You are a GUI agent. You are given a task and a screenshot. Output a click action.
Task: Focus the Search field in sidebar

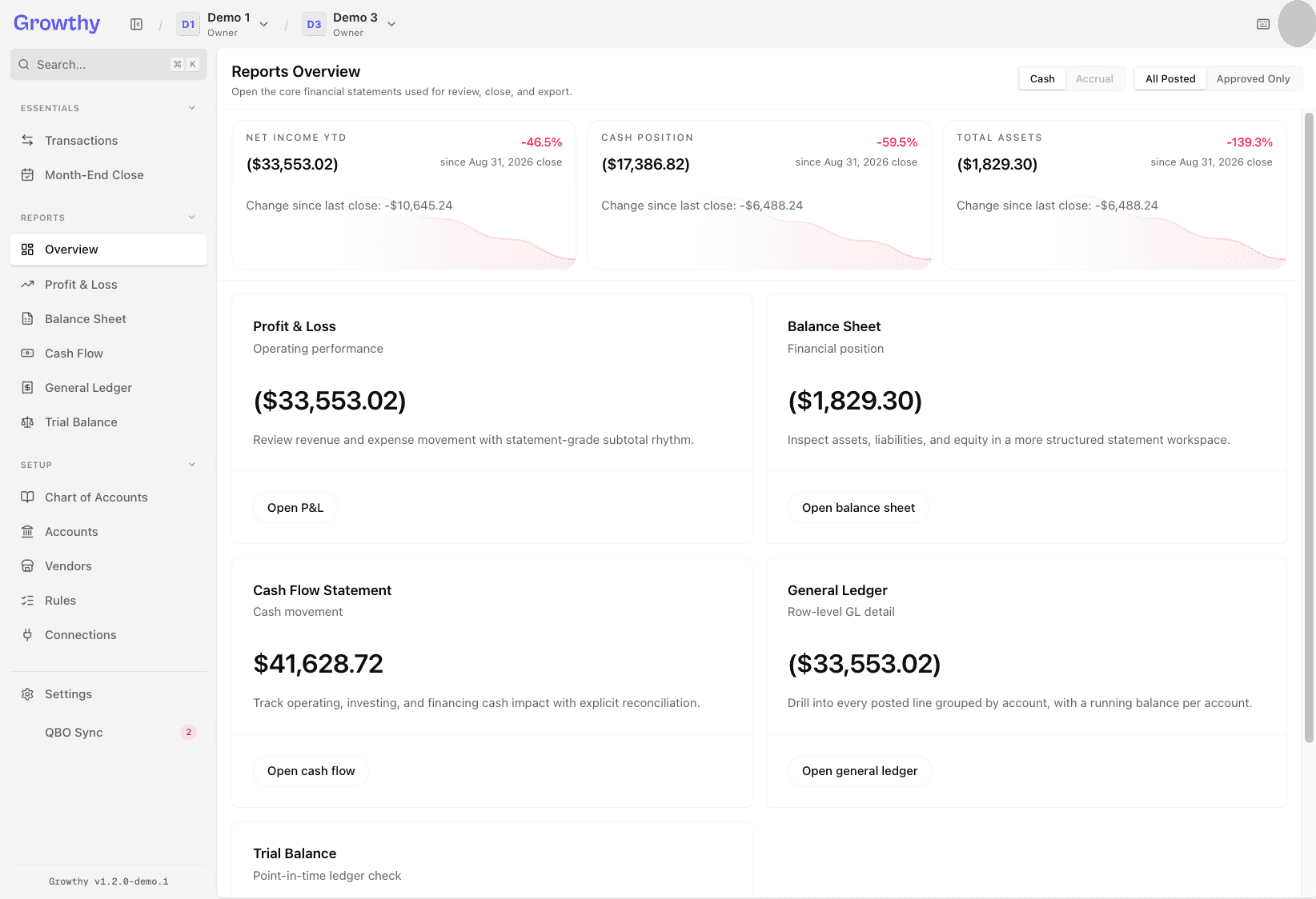[108, 64]
